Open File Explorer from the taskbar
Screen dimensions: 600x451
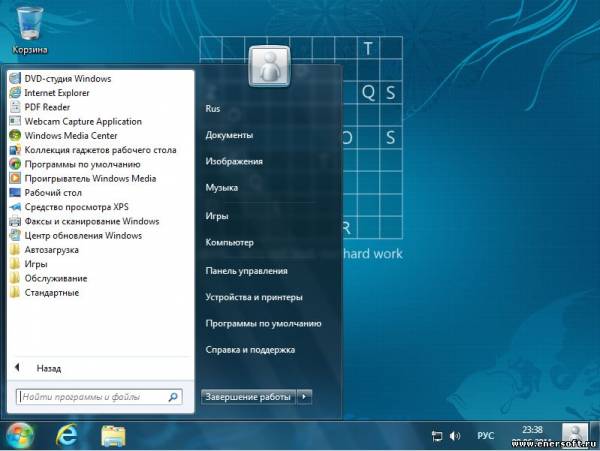point(113,436)
